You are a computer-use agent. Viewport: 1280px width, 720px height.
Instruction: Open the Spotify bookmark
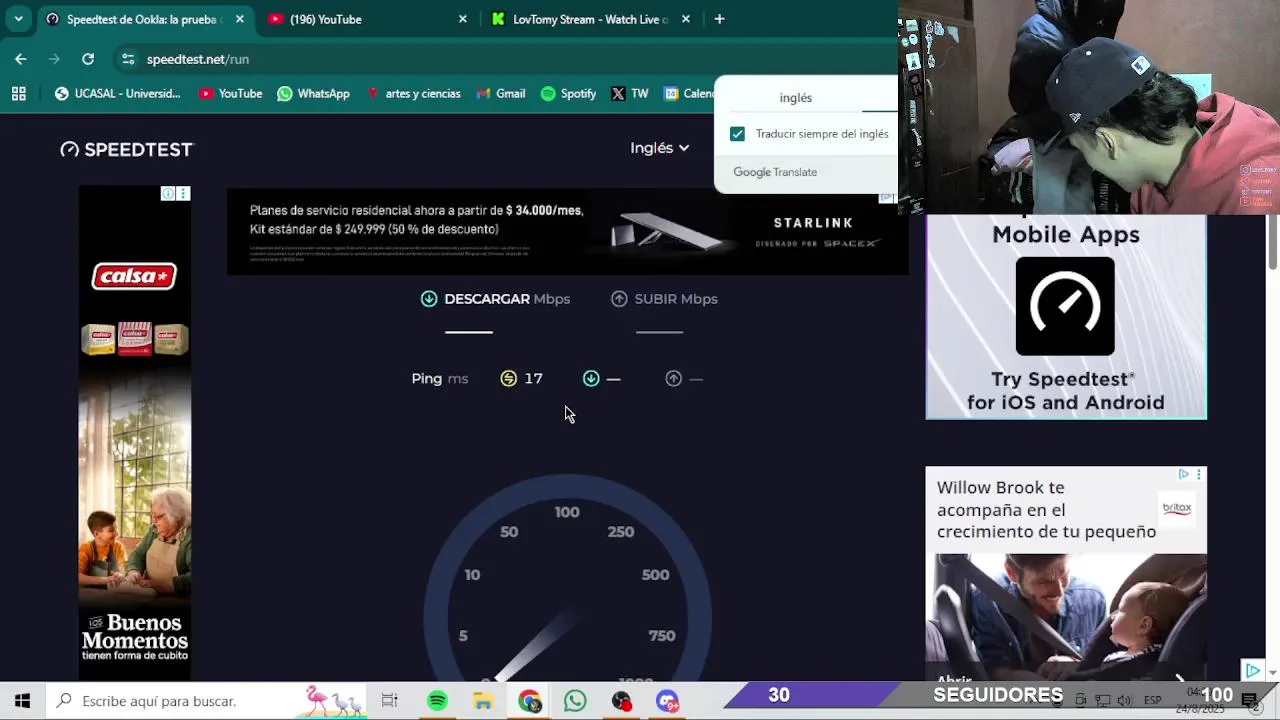click(568, 93)
